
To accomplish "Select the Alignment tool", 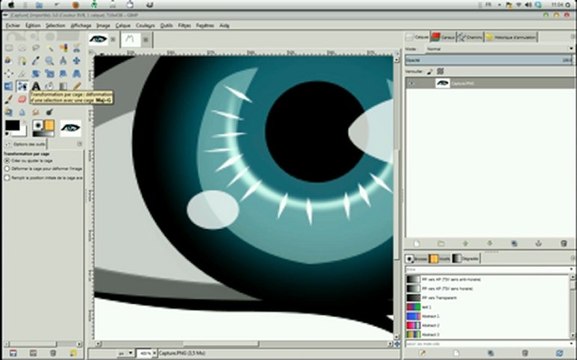I will [x=8, y=74].
